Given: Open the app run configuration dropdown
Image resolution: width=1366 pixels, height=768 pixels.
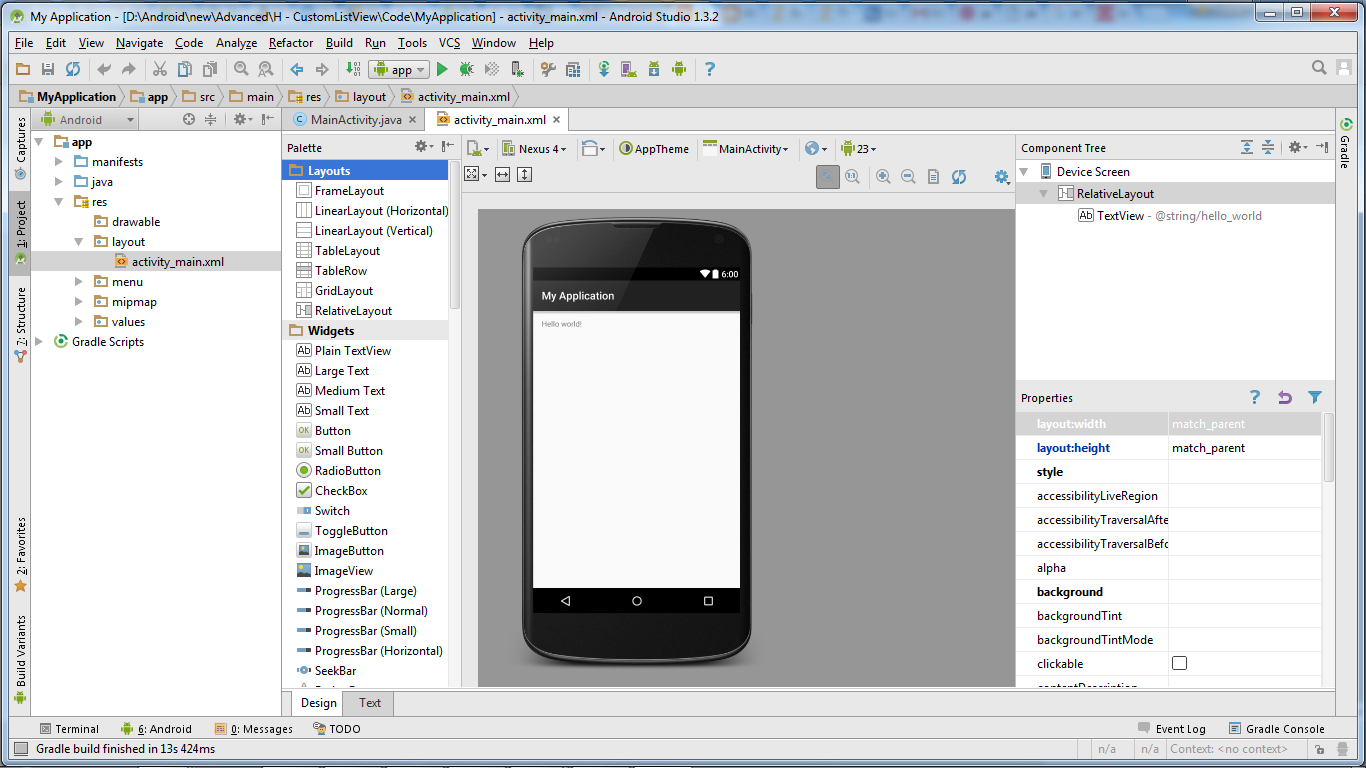Looking at the screenshot, I should tap(399, 69).
